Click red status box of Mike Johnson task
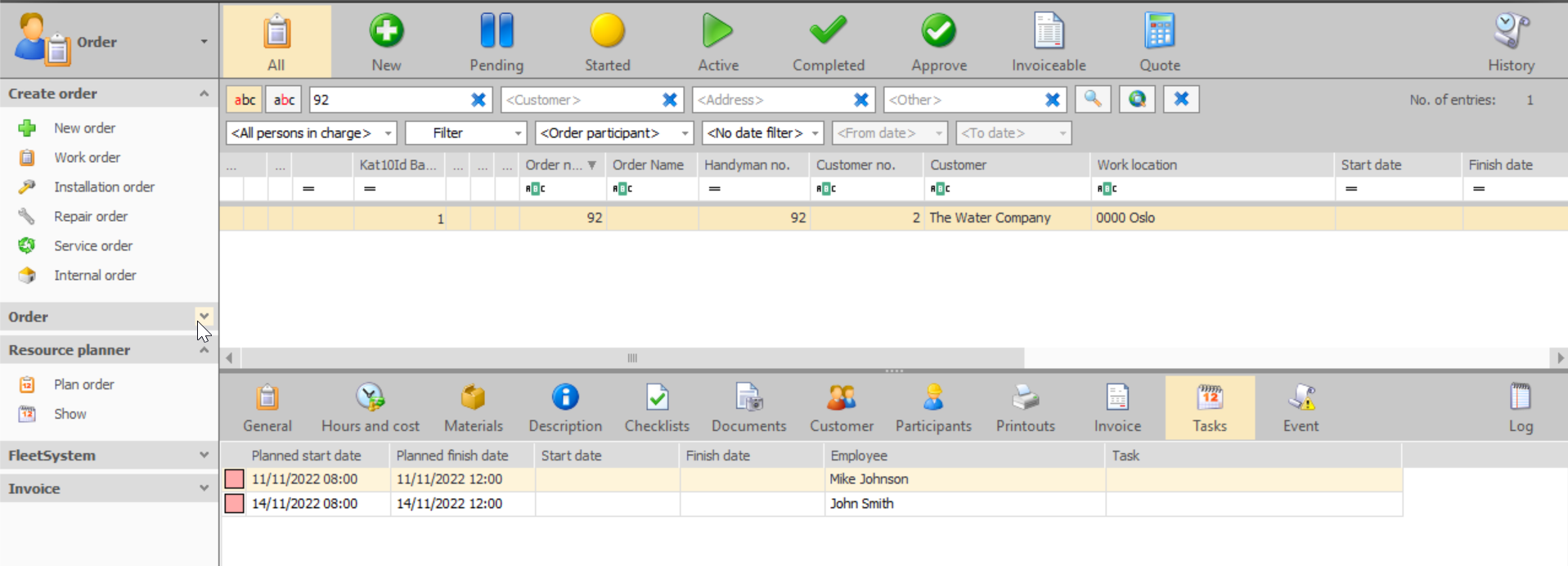The height and width of the screenshot is (566, 1568). (x=234, y=479)
